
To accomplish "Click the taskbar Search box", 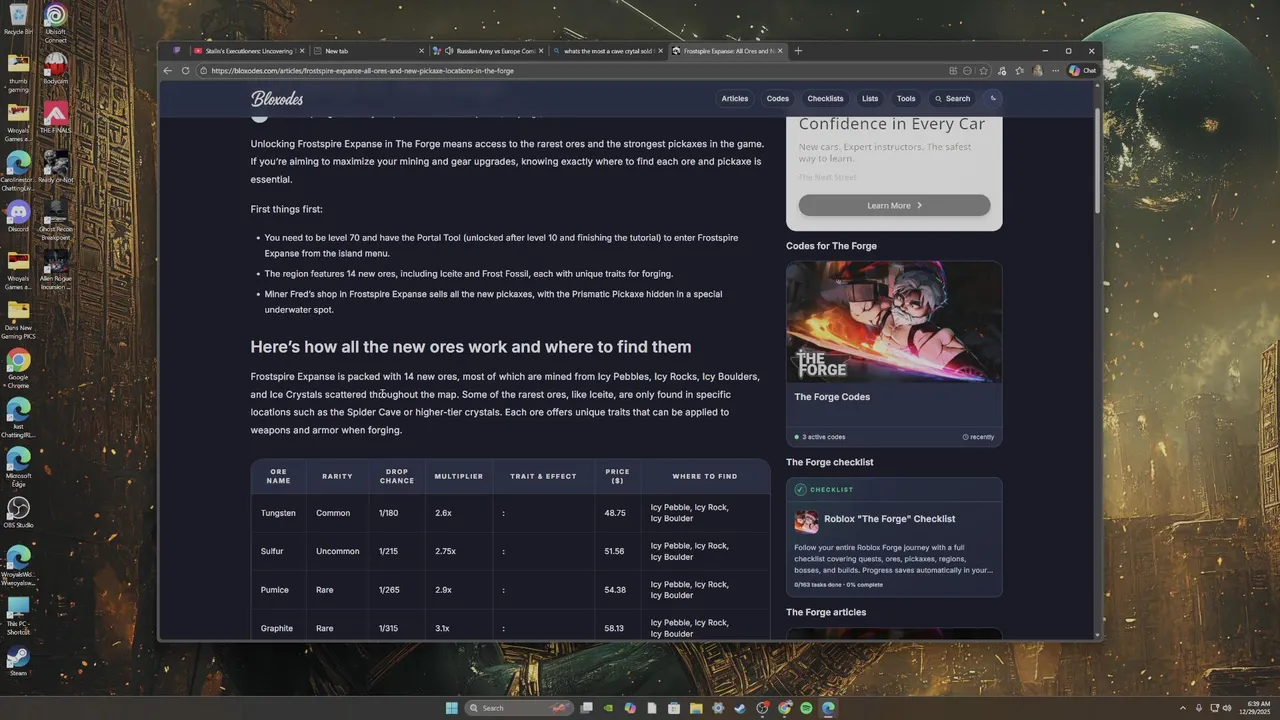I will (x=519, y=708).
